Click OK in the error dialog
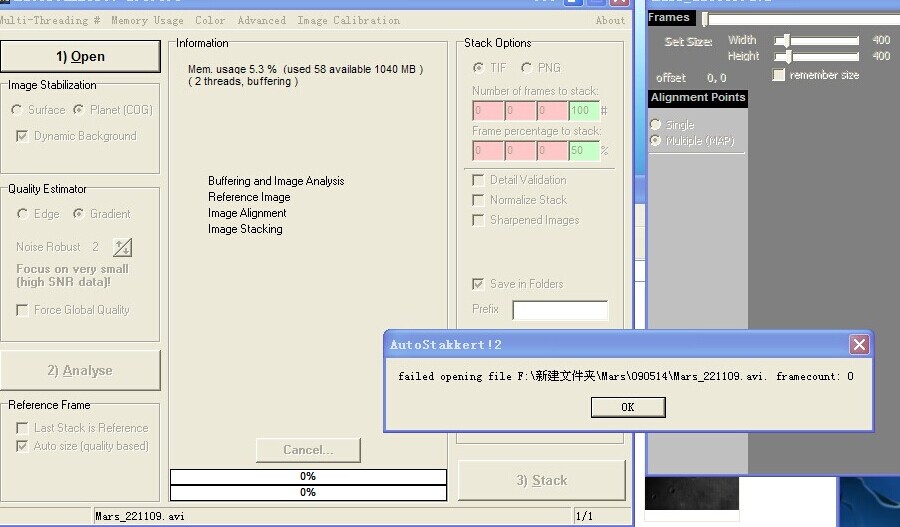900x527 pixels. coord(628,407)
